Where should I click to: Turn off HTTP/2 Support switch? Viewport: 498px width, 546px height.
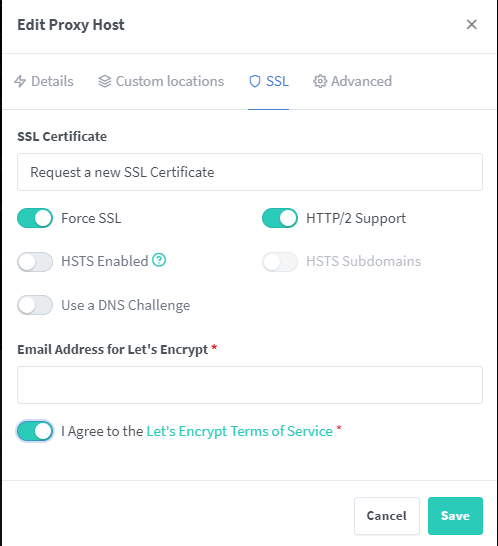pos(280,218)
